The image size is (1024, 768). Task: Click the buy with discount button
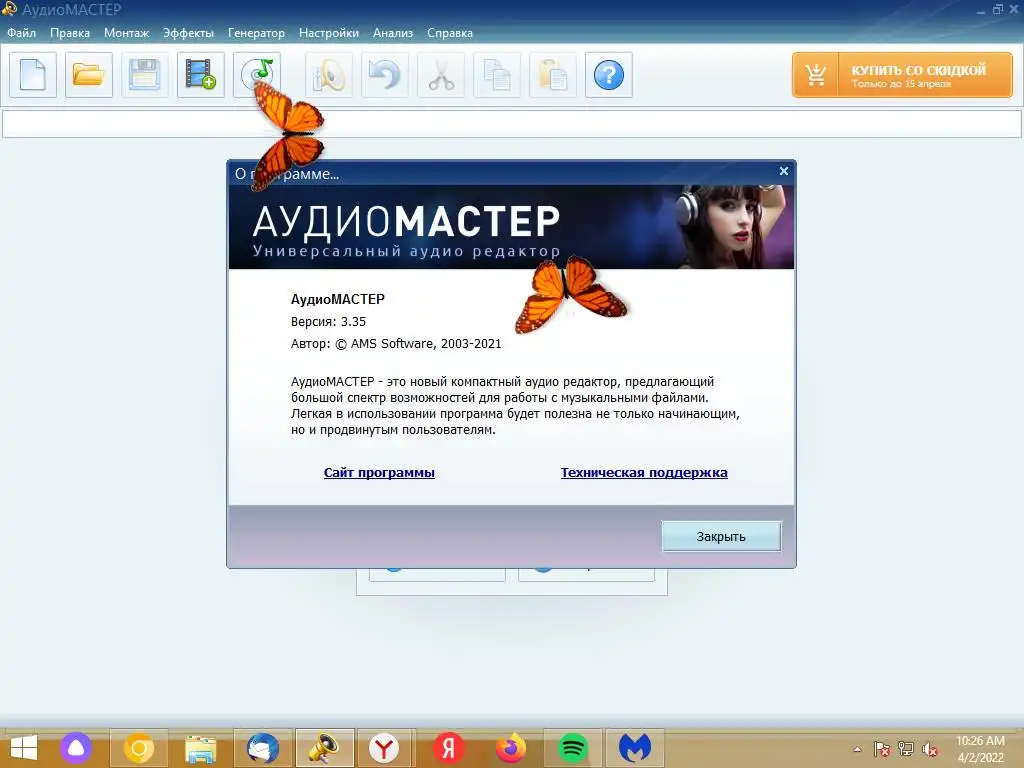902,75
